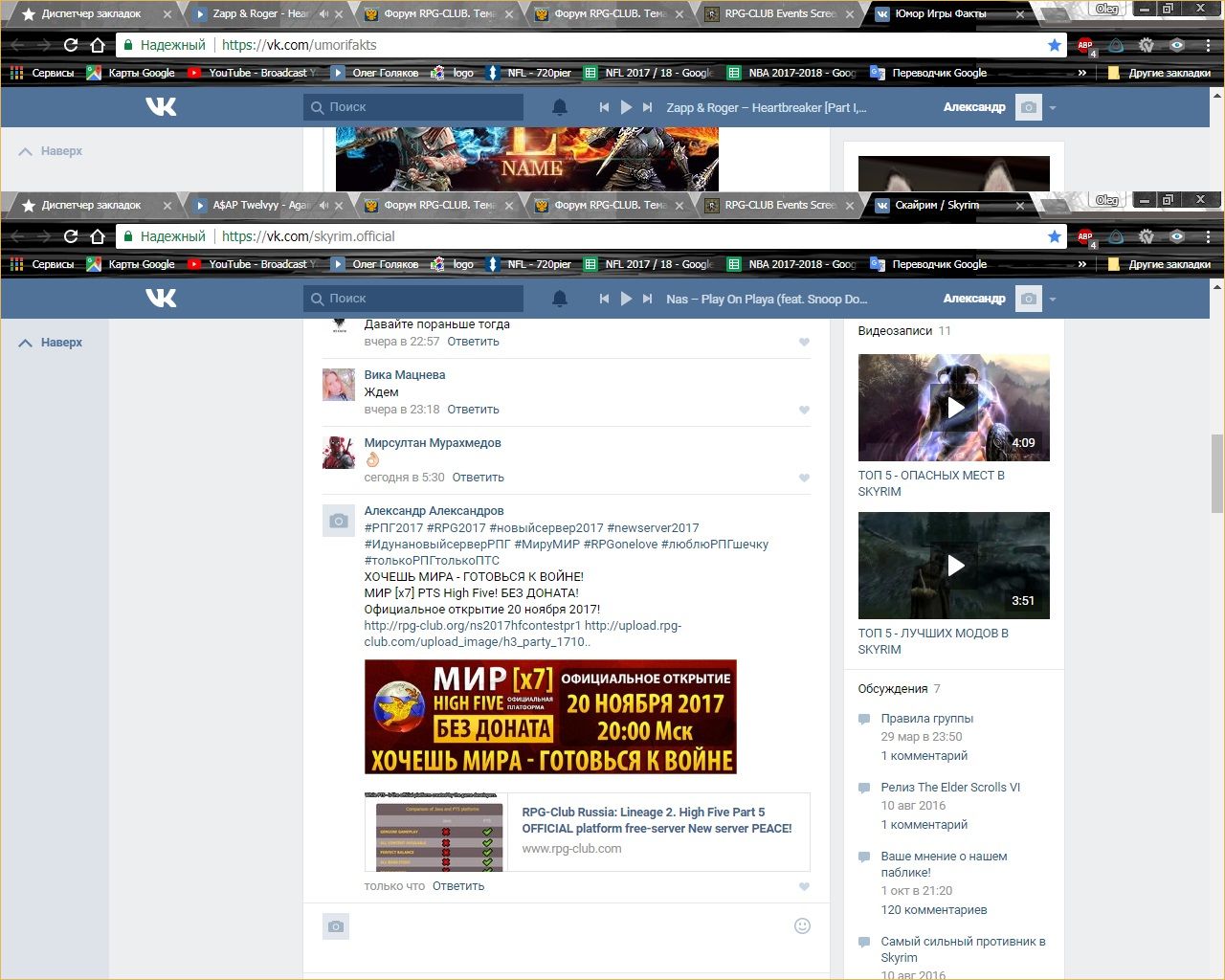The width and height of the screenshot is (1225, 980).
Task: Open Ваше мнение о нашем паблике discussion
Action: click(944, 864)
